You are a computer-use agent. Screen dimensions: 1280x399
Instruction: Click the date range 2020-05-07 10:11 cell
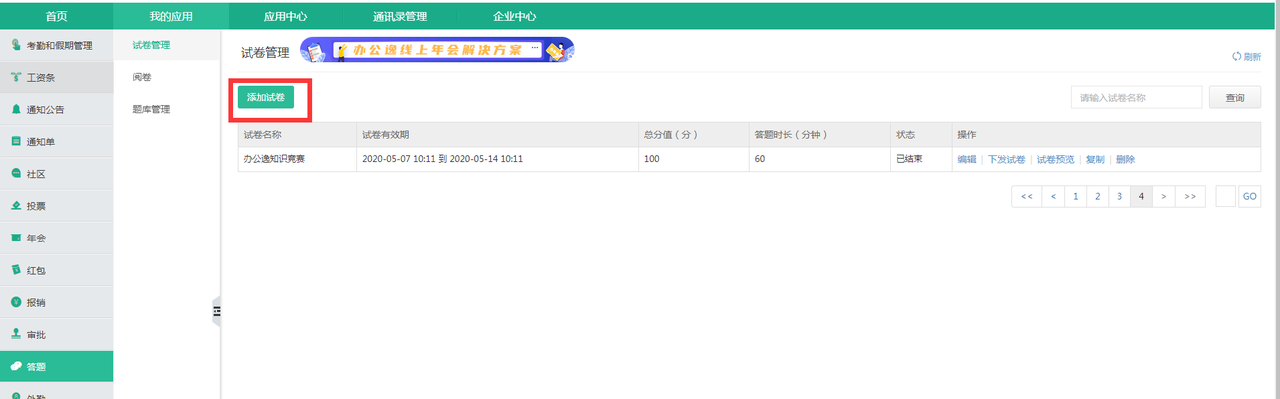[497, 159]
